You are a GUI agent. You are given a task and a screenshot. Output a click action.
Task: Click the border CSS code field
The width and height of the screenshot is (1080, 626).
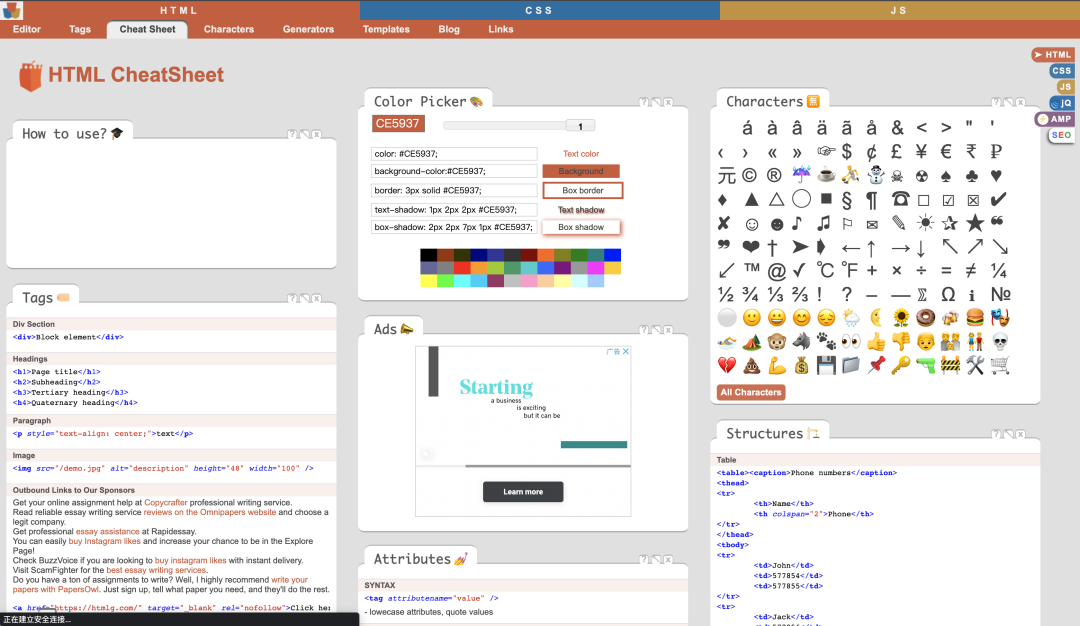454,190
